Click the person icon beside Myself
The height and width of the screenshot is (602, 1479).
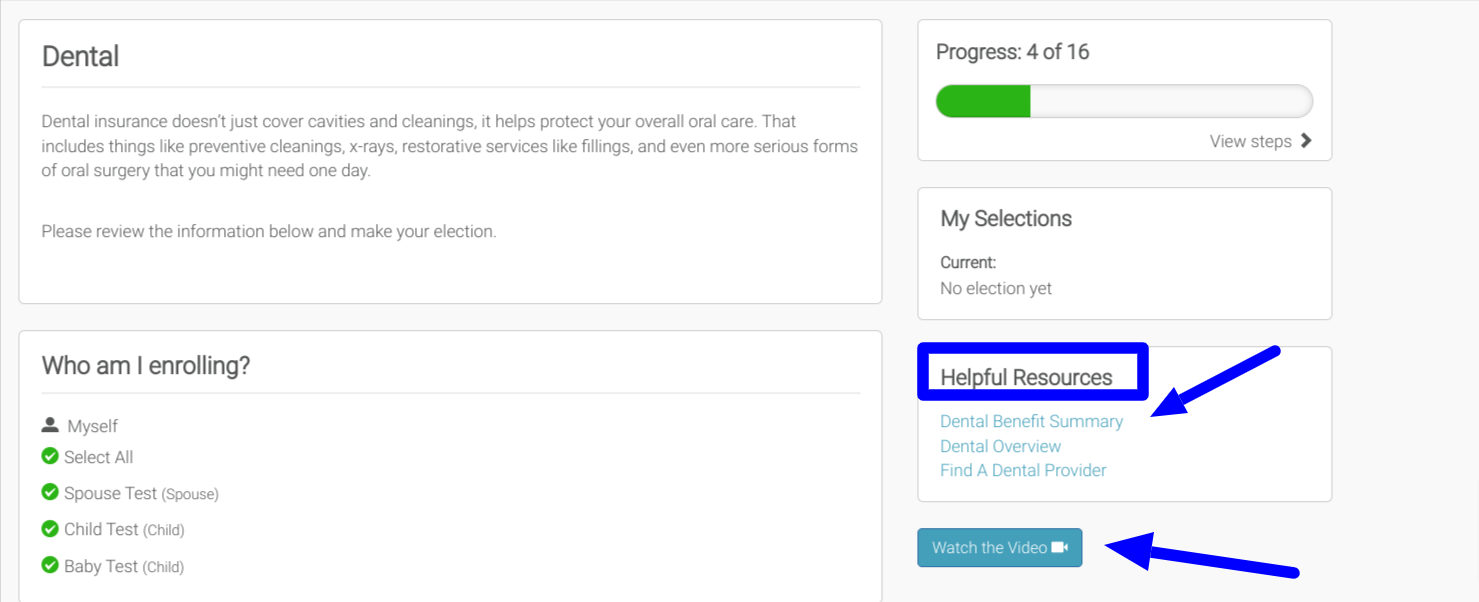(x=50, y=426)
